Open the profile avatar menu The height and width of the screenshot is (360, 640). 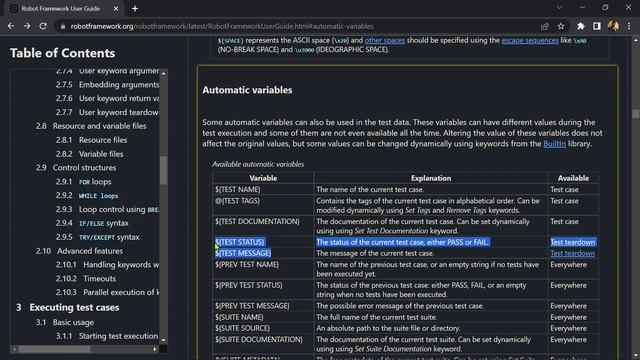coord(613,26)
